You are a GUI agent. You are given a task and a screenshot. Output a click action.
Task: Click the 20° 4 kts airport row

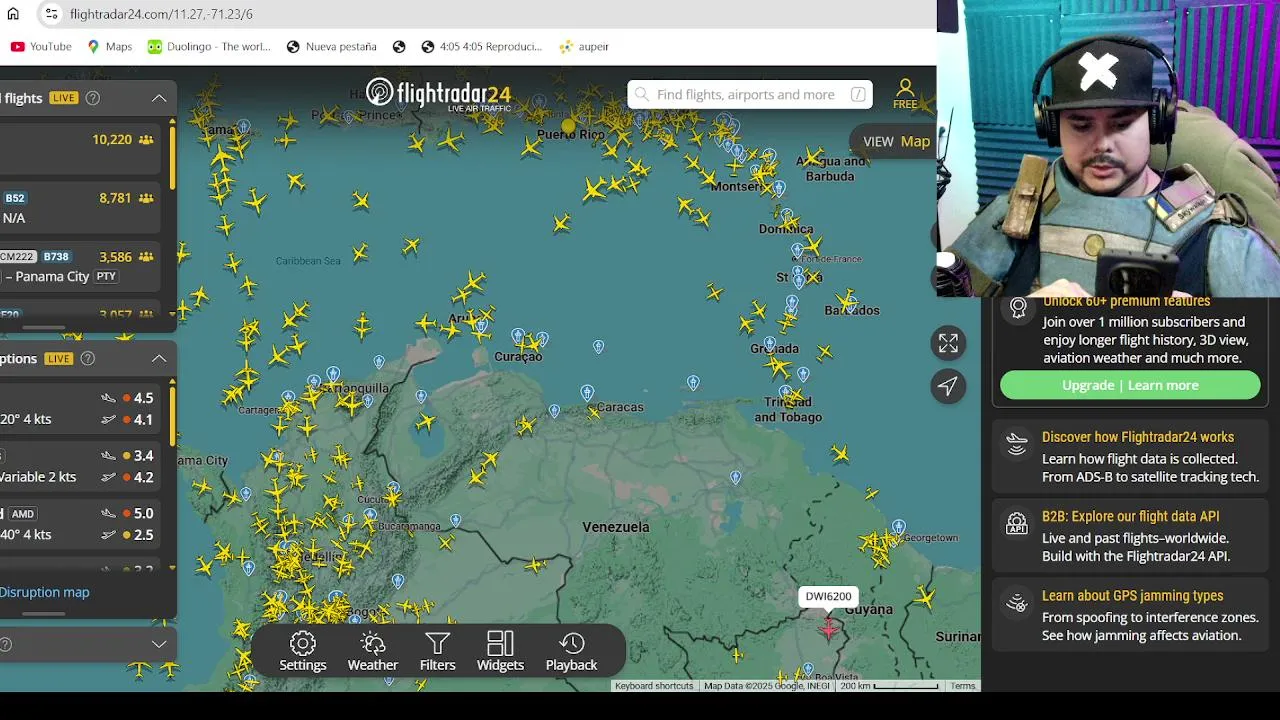[80, 408]
